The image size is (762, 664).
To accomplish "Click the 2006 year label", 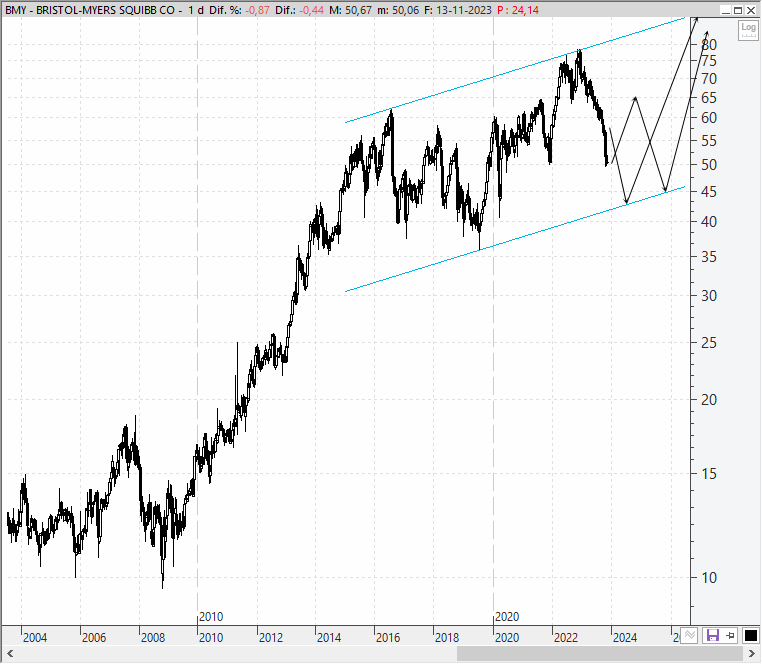I will click(94, 637).
